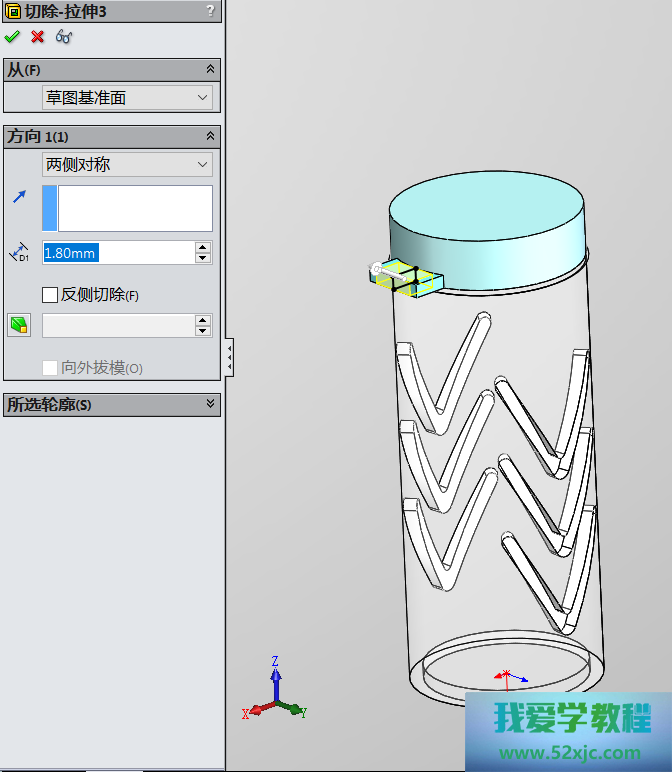Open the 草图基准面 start condition dropdown
This screenshot has width=672, height=772.
[x=127, y=98]
